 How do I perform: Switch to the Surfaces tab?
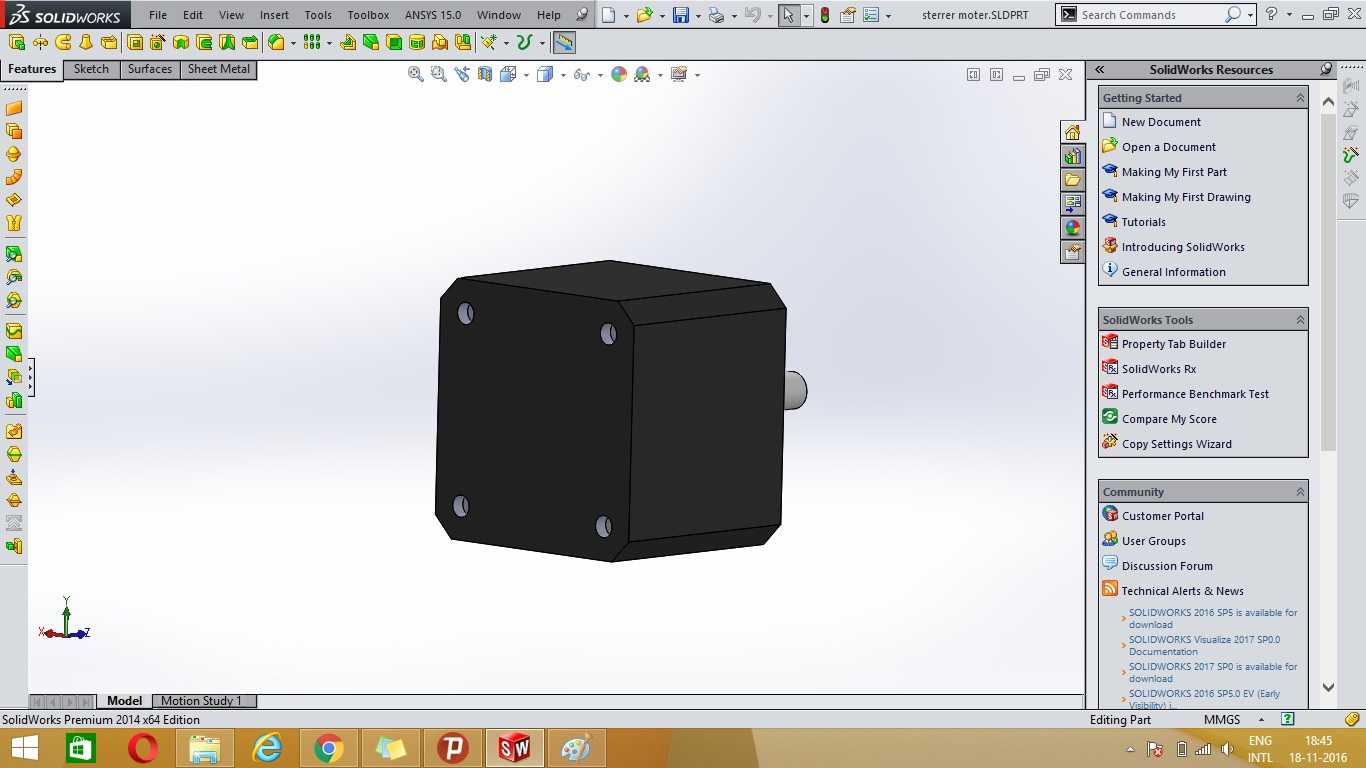click(150, 69)
